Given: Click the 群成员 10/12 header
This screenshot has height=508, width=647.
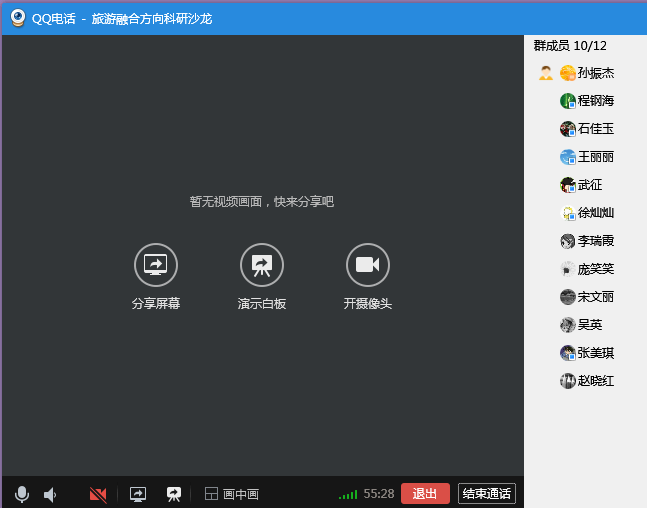Looking at the screenshot, I should 570,46.
